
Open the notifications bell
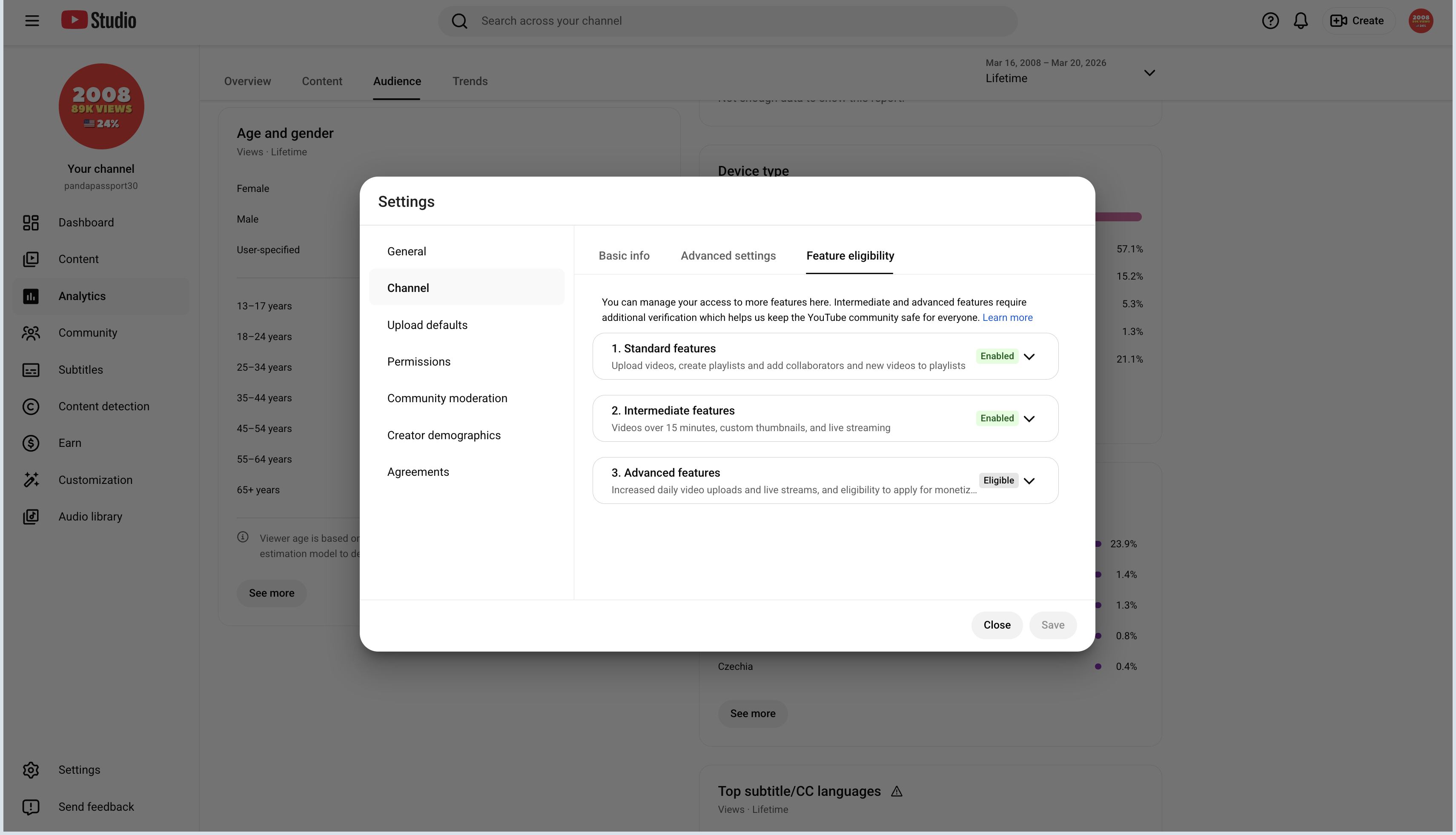pos(1301,21)
